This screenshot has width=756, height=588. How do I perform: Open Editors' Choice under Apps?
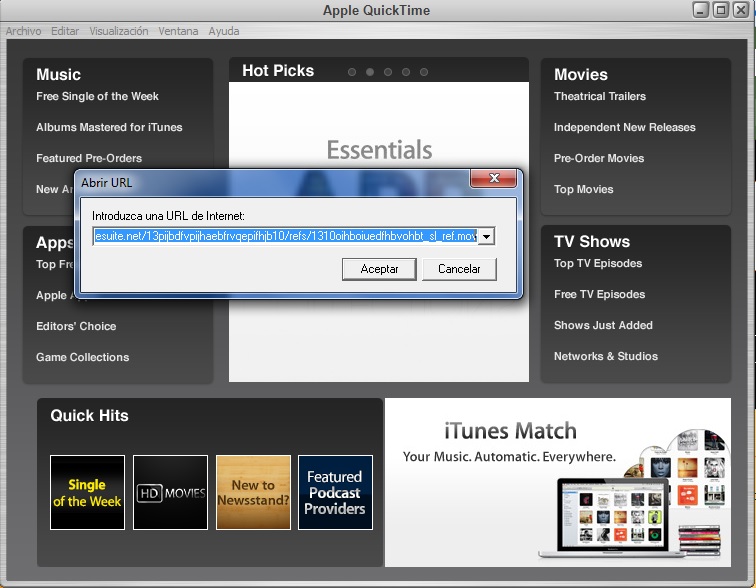click(x=76, y=326)
